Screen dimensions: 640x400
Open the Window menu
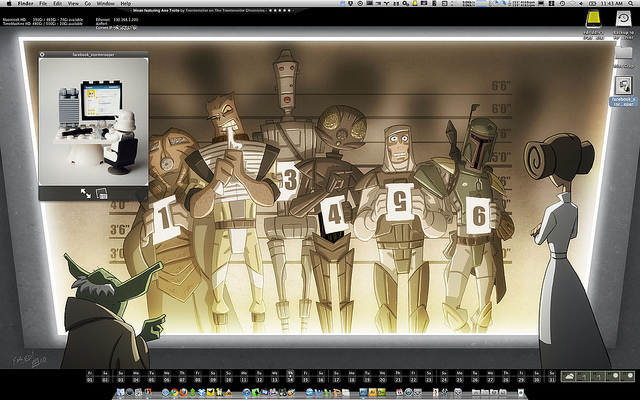106,3
